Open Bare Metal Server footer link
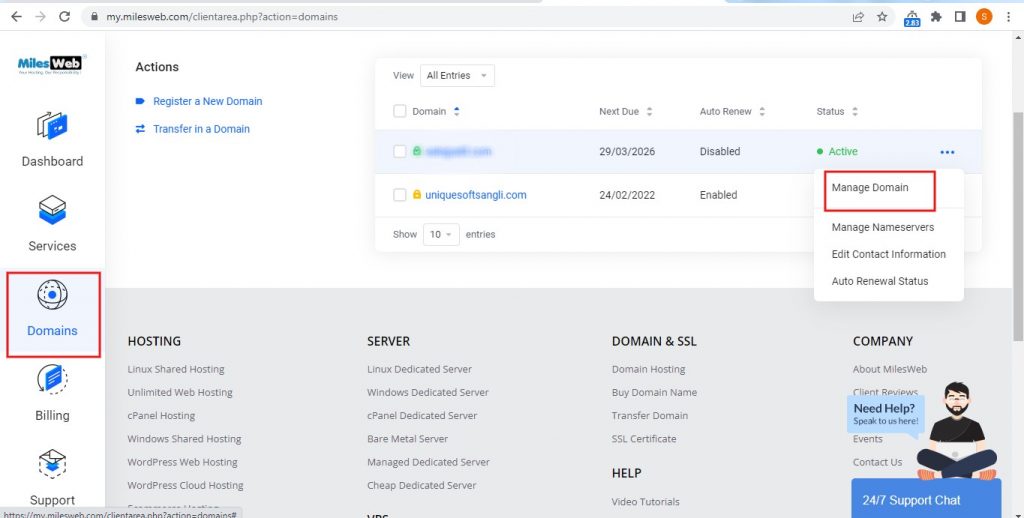 click(408, 439)
